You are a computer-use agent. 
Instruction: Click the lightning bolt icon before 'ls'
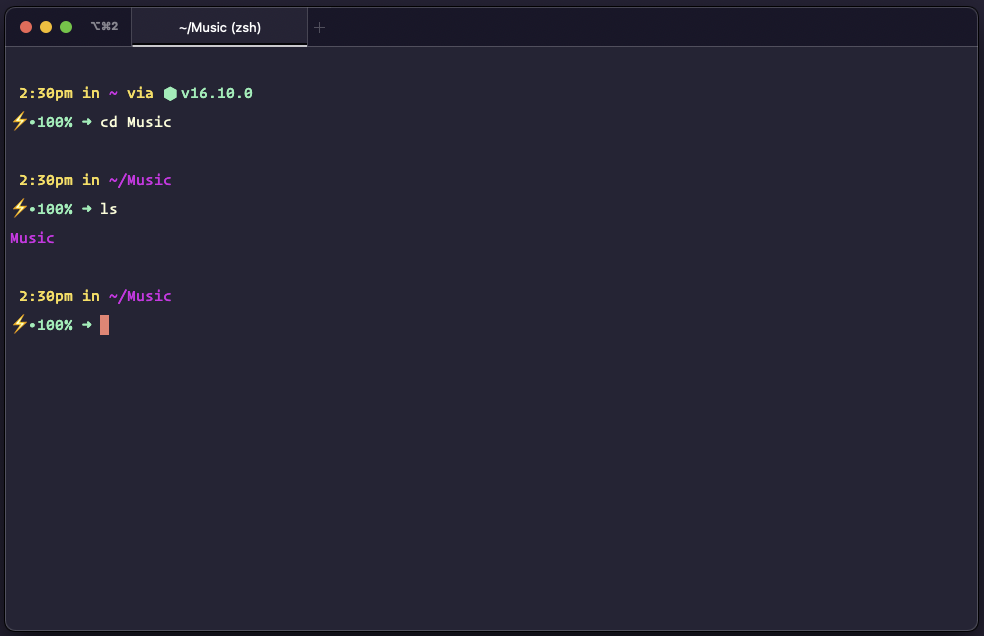point(19,207)
